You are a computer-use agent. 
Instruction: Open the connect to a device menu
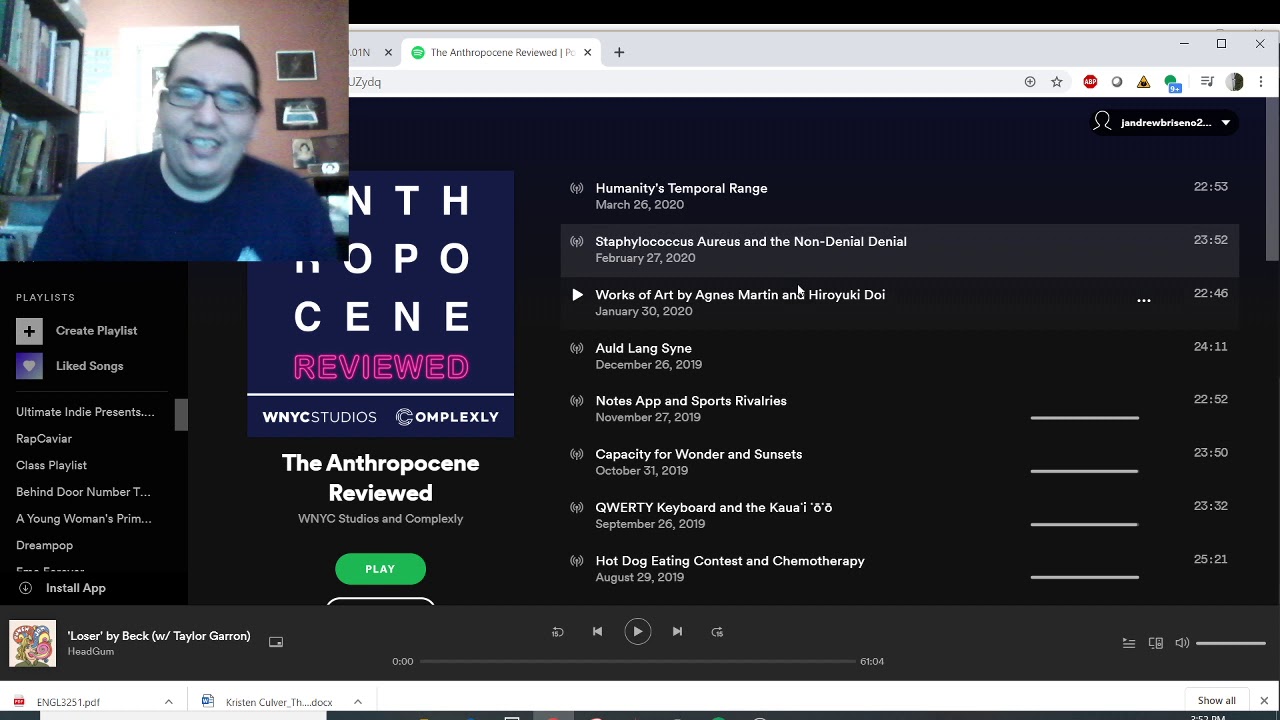1156,643
